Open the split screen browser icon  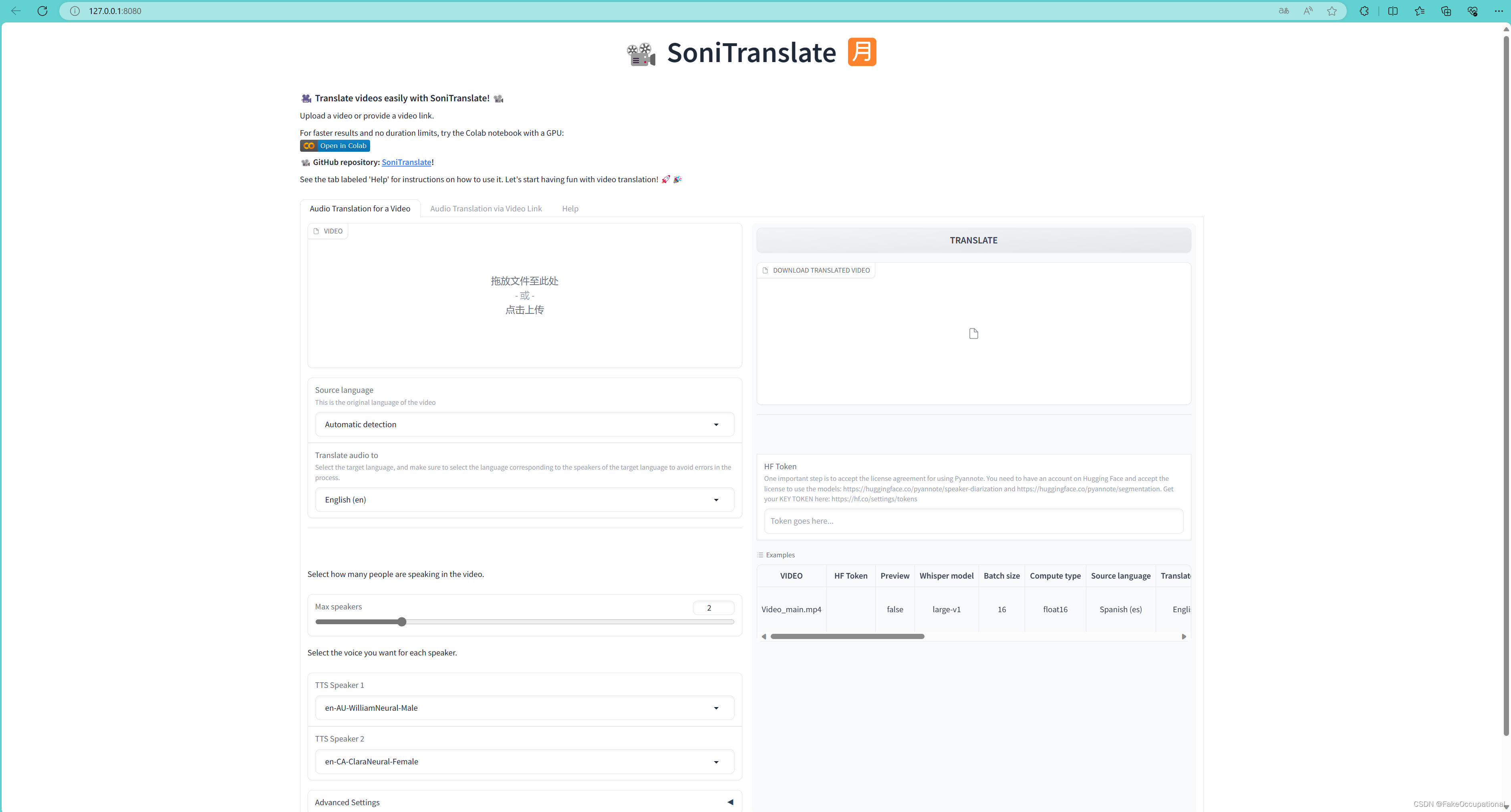tap(1393, 10)
